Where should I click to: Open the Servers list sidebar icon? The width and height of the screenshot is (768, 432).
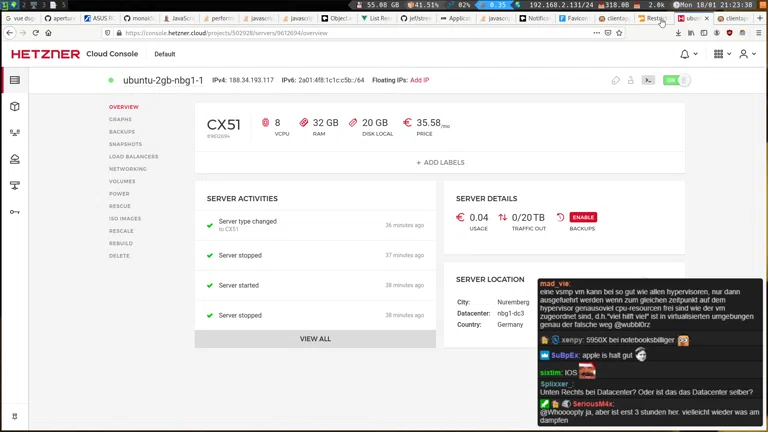(15, 80)
